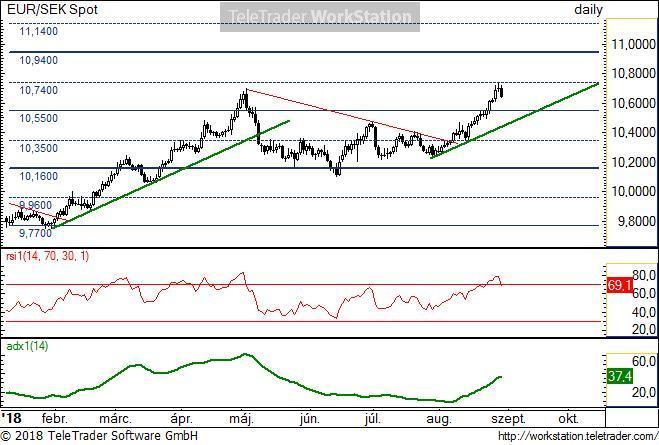Select the rsi1(14, 70, 30, 1) indicator label
659x445 pixels.
(47, 256)
